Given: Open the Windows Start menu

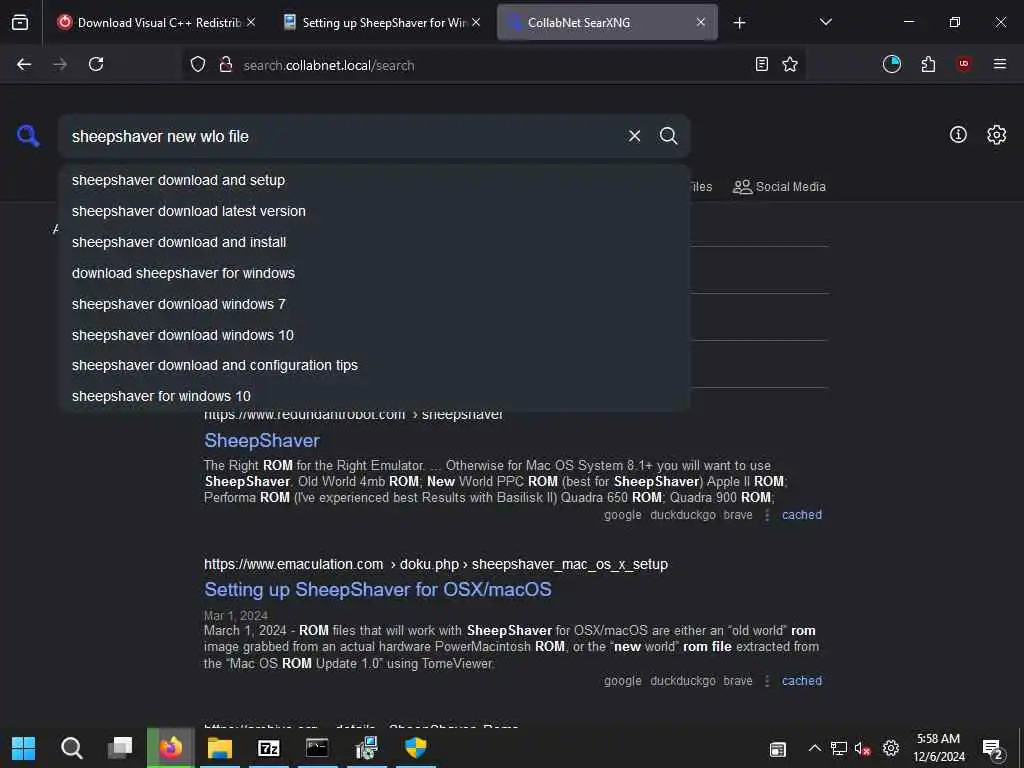Looking at the screenshot, I should coord(24,748).
